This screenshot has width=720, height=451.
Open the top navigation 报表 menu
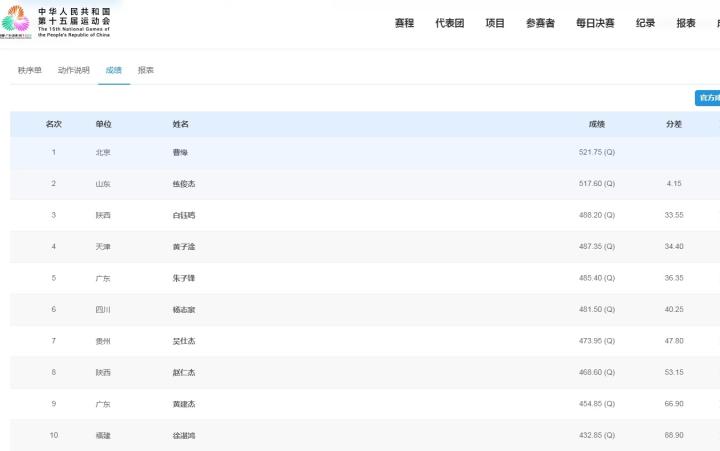[686, 23]
